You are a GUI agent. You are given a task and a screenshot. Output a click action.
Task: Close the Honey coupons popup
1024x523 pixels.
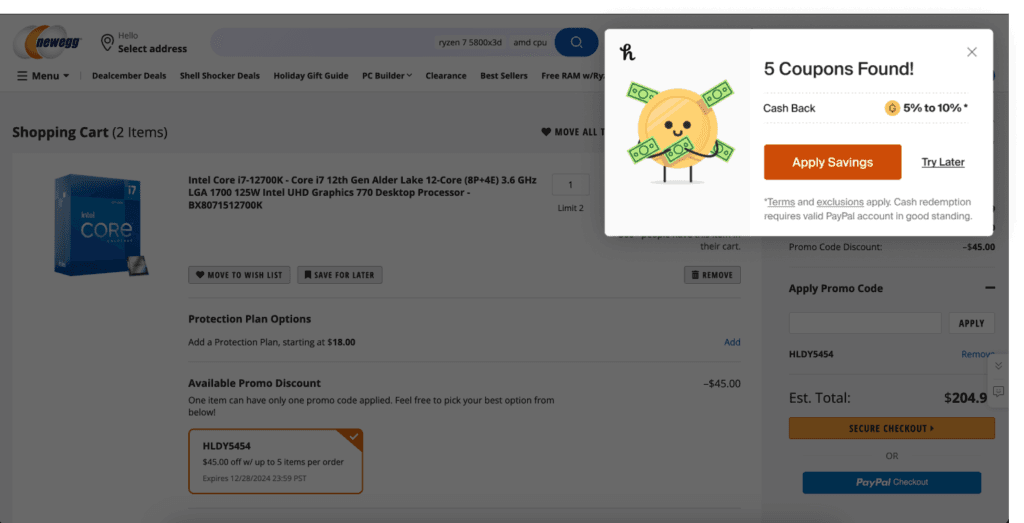(972, 52)
